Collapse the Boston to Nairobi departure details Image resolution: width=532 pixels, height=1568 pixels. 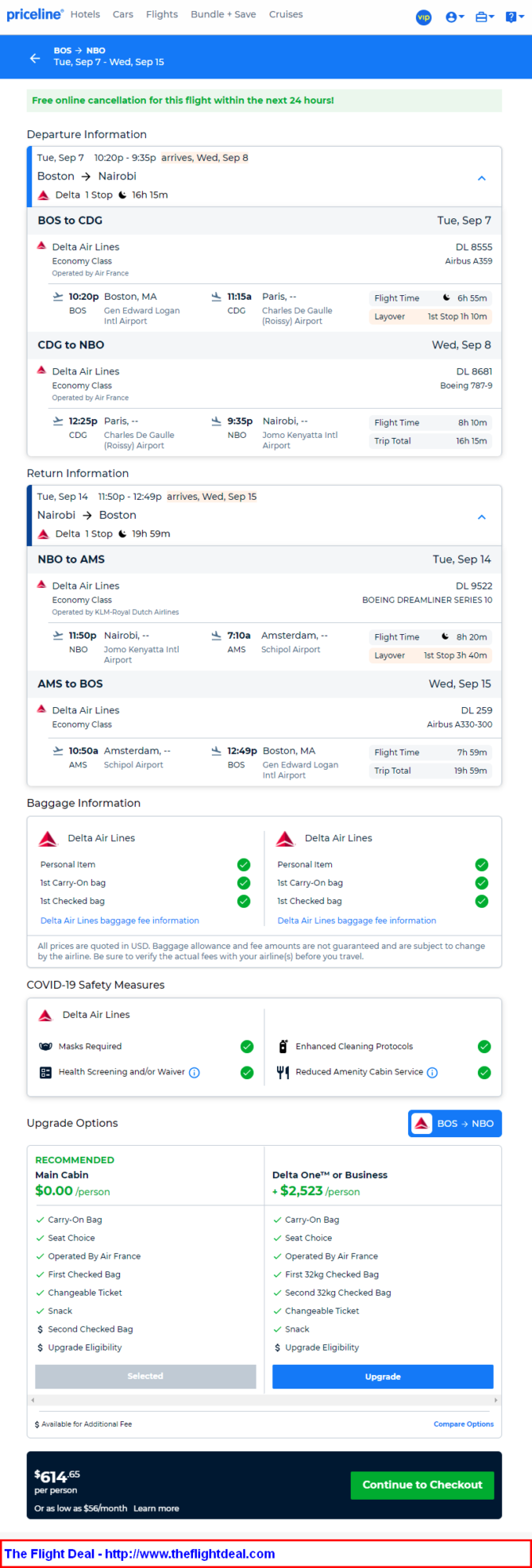click(481, 179)
